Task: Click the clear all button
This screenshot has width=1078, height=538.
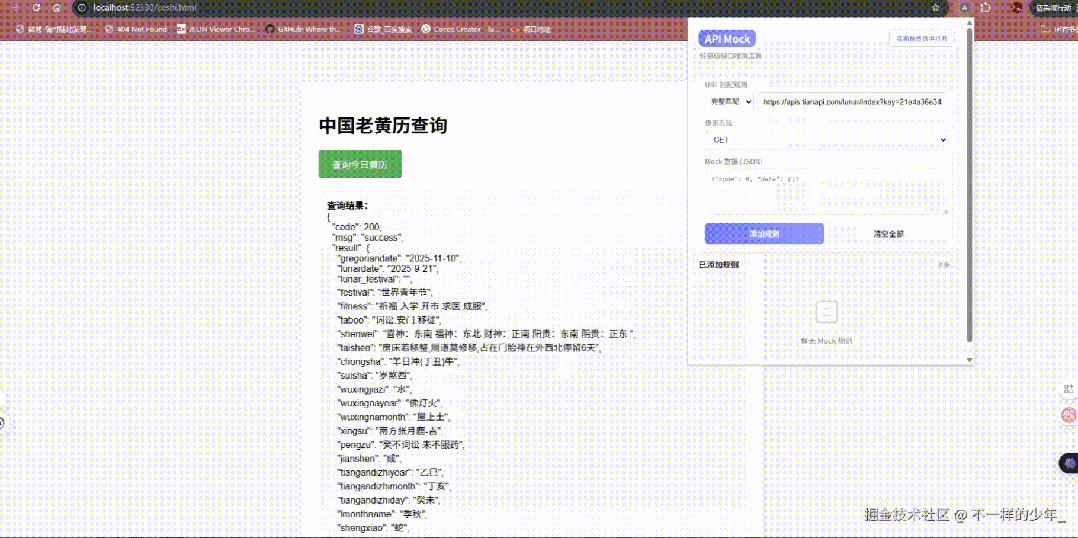Action: [888, 233]
